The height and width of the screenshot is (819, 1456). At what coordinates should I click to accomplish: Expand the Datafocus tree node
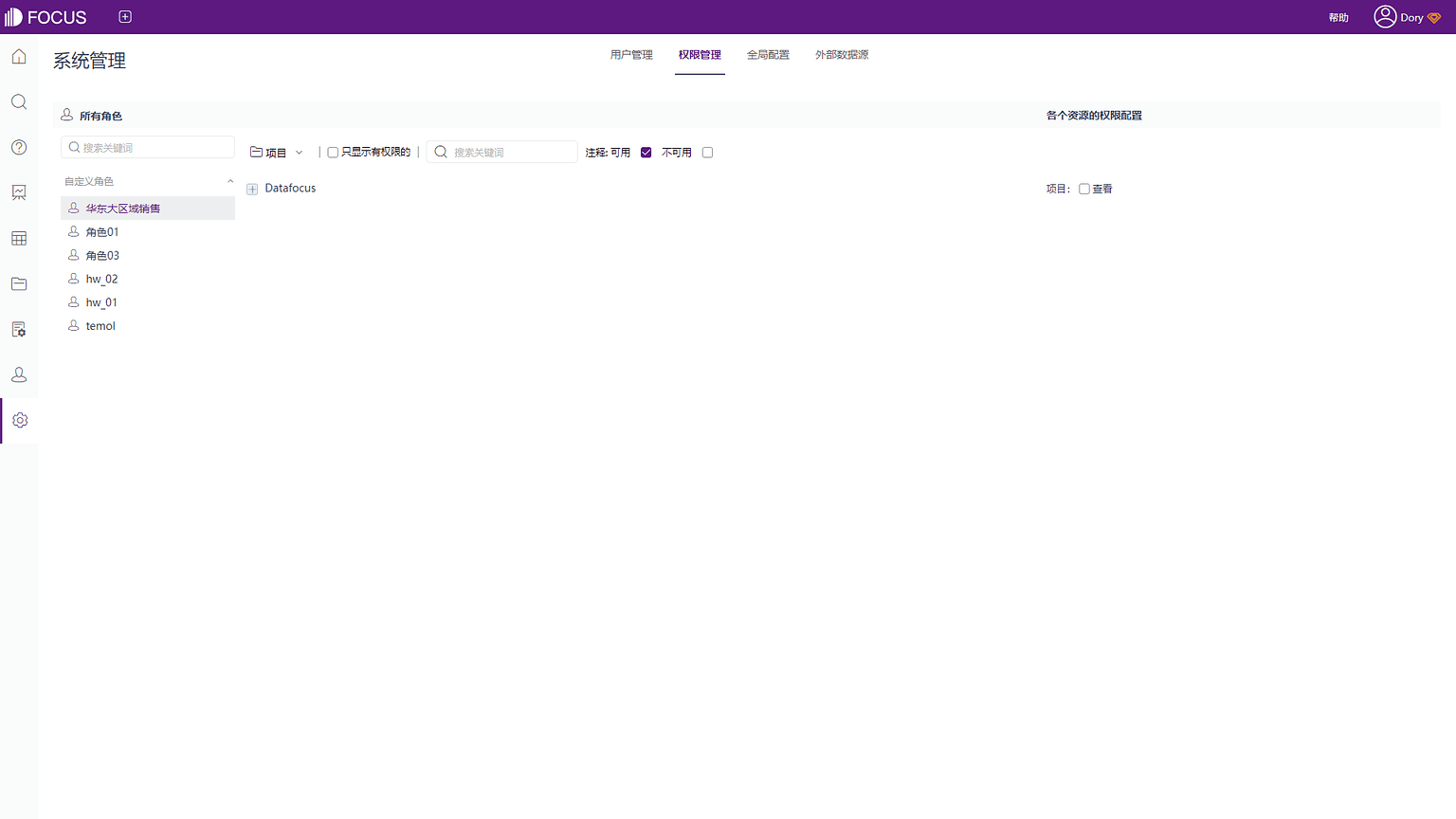point(252,190)
